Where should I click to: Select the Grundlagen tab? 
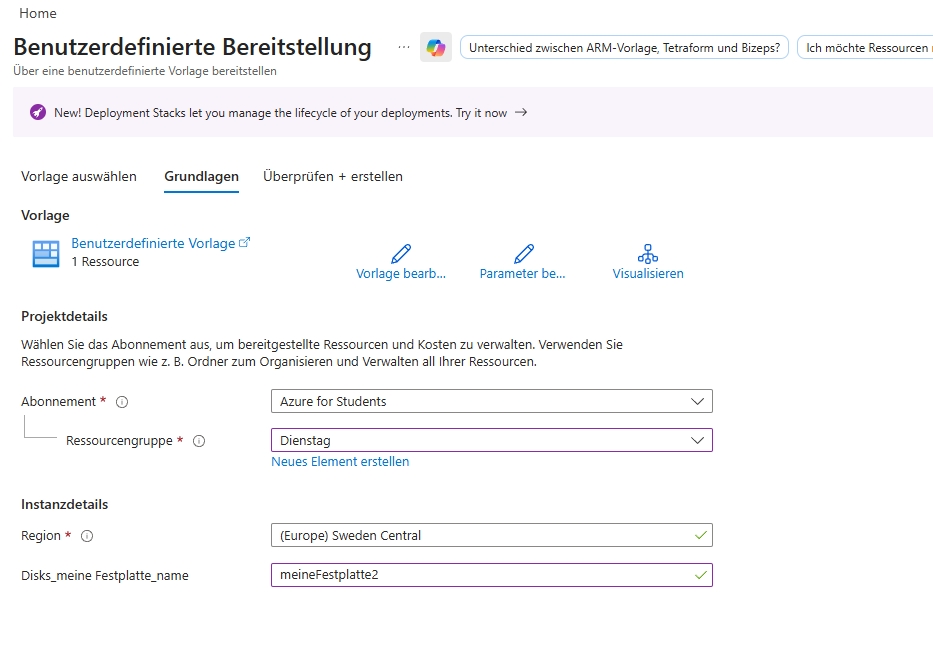coord(201,177)
